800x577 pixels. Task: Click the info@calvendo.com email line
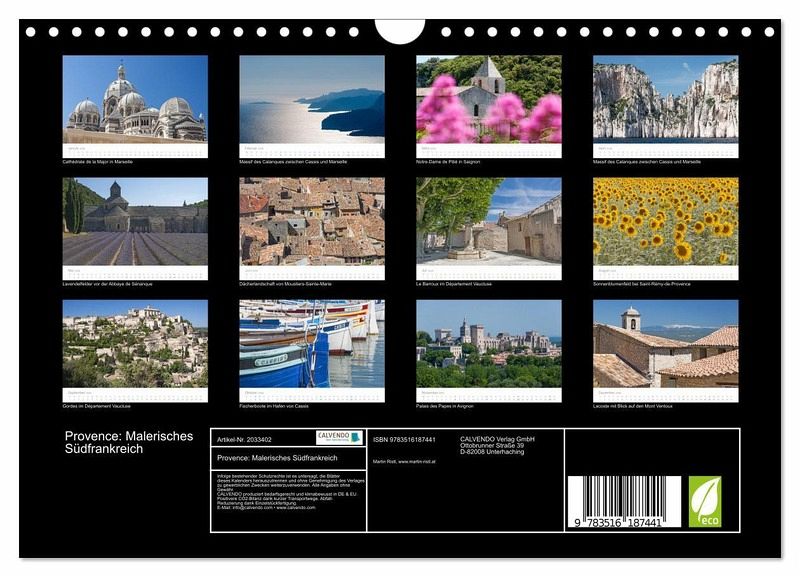tap(266, 508)
